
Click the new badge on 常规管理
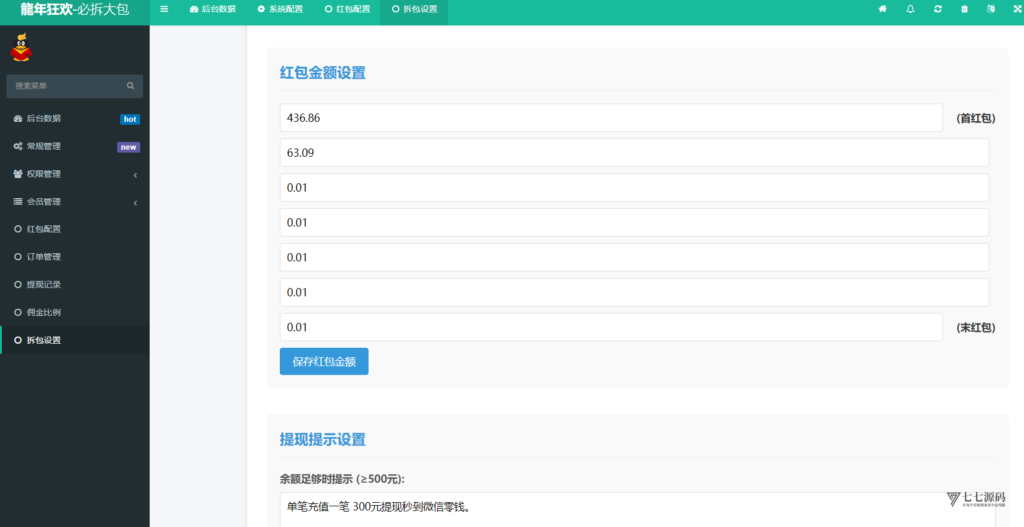tap(128, 147)
